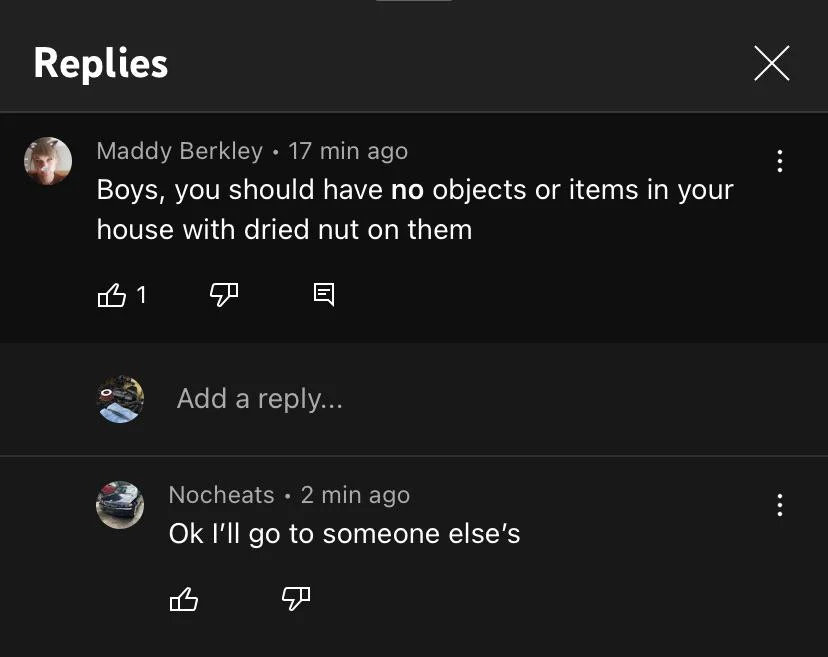The image size is (828, 657).
Task: Dislike Maddy Berkley's comment
Action: (x=223, y=295)
